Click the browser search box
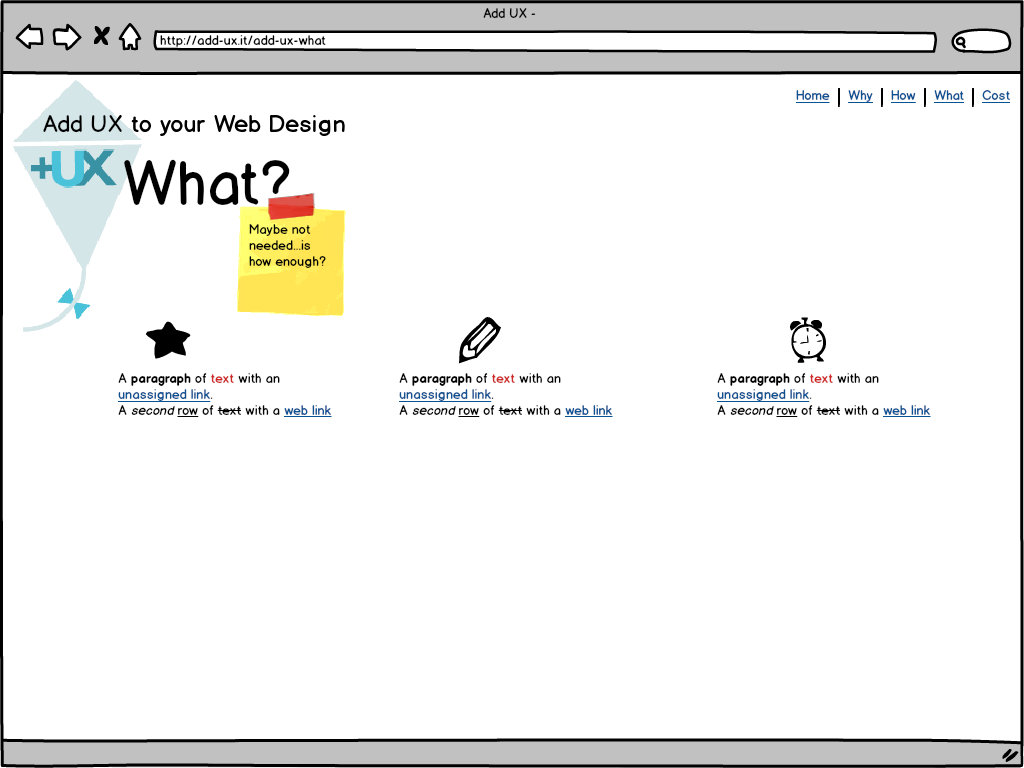 (x=982, y=41)
